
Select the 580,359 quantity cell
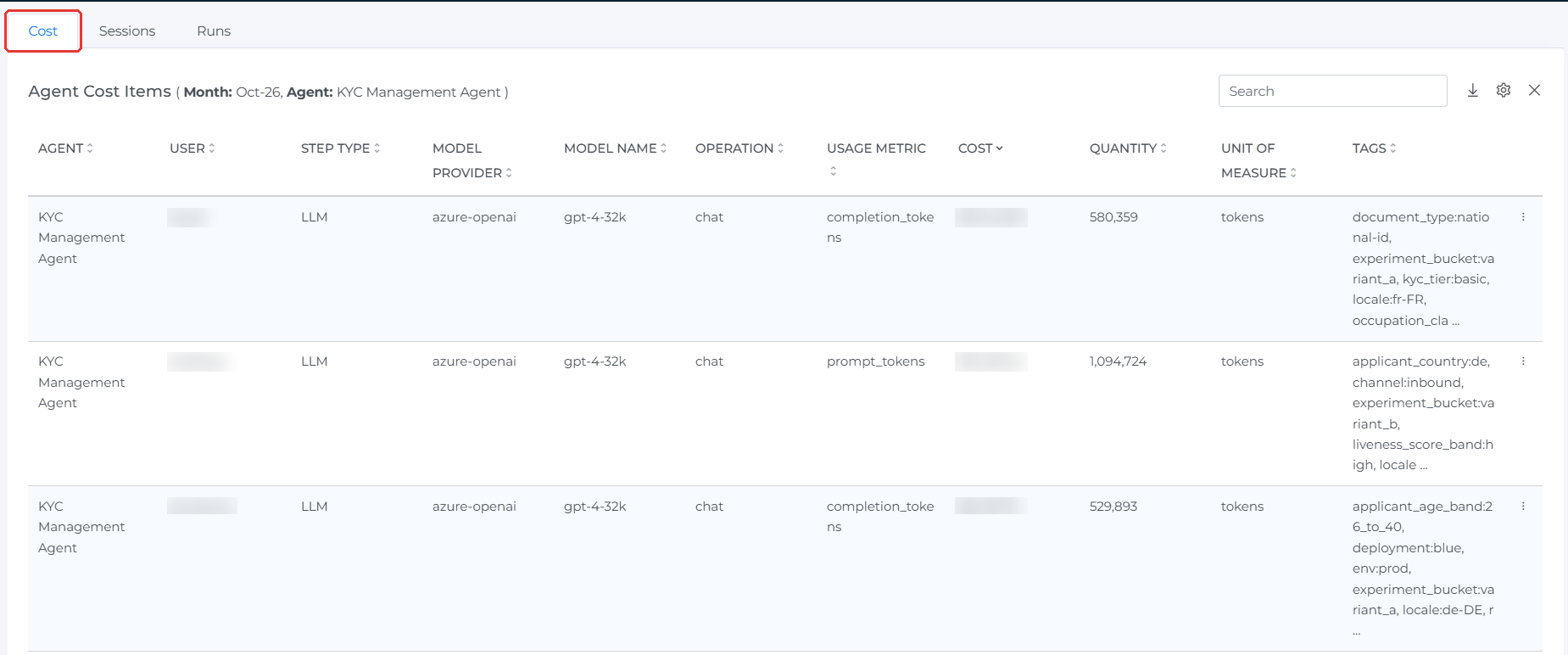[x=1113, y=217]
